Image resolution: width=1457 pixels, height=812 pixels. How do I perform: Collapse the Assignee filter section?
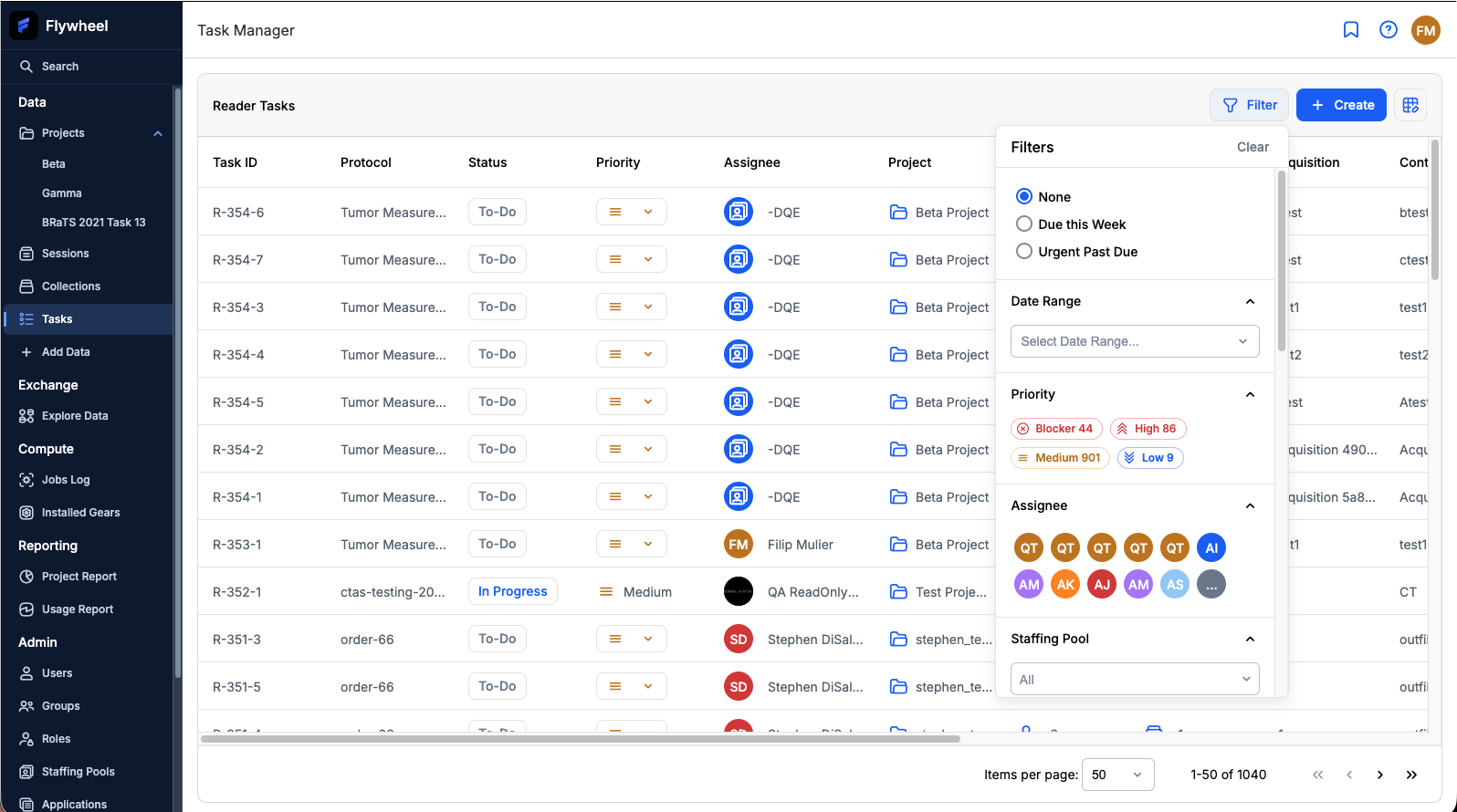tap(1250, 505)
